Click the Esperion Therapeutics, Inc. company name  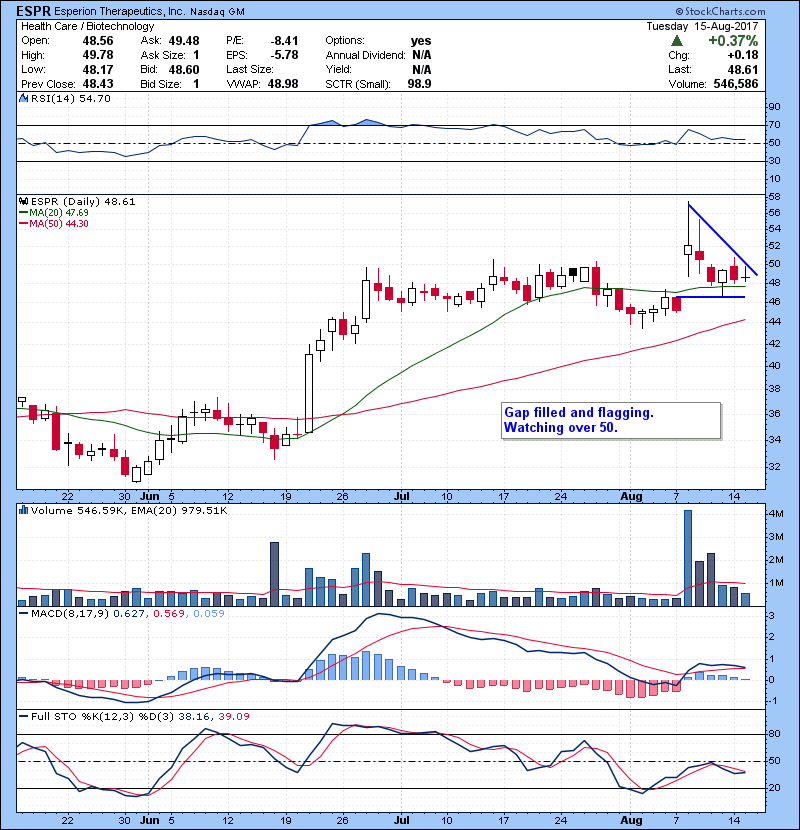click(120, 11)
